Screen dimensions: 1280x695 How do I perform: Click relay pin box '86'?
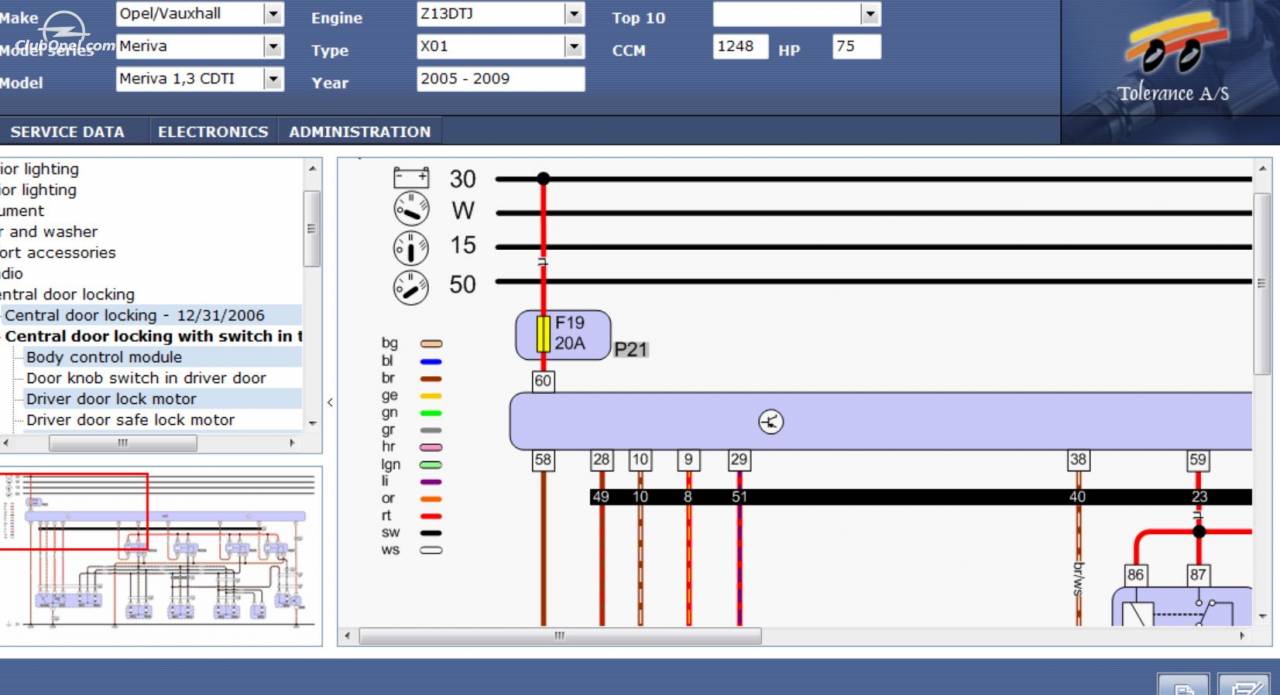[x=1135, y=575]
